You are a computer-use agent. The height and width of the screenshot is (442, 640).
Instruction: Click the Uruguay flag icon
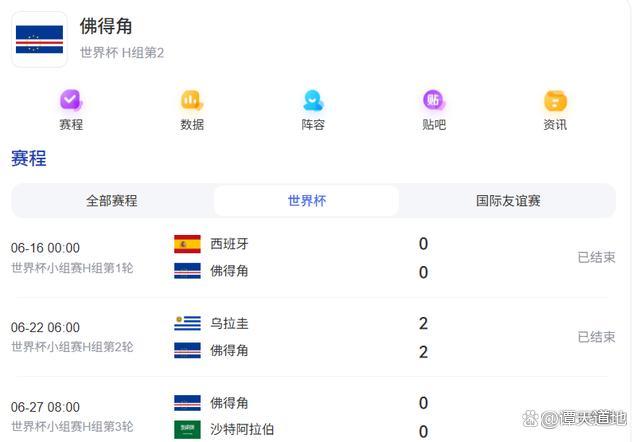click(x=187, y=323)
